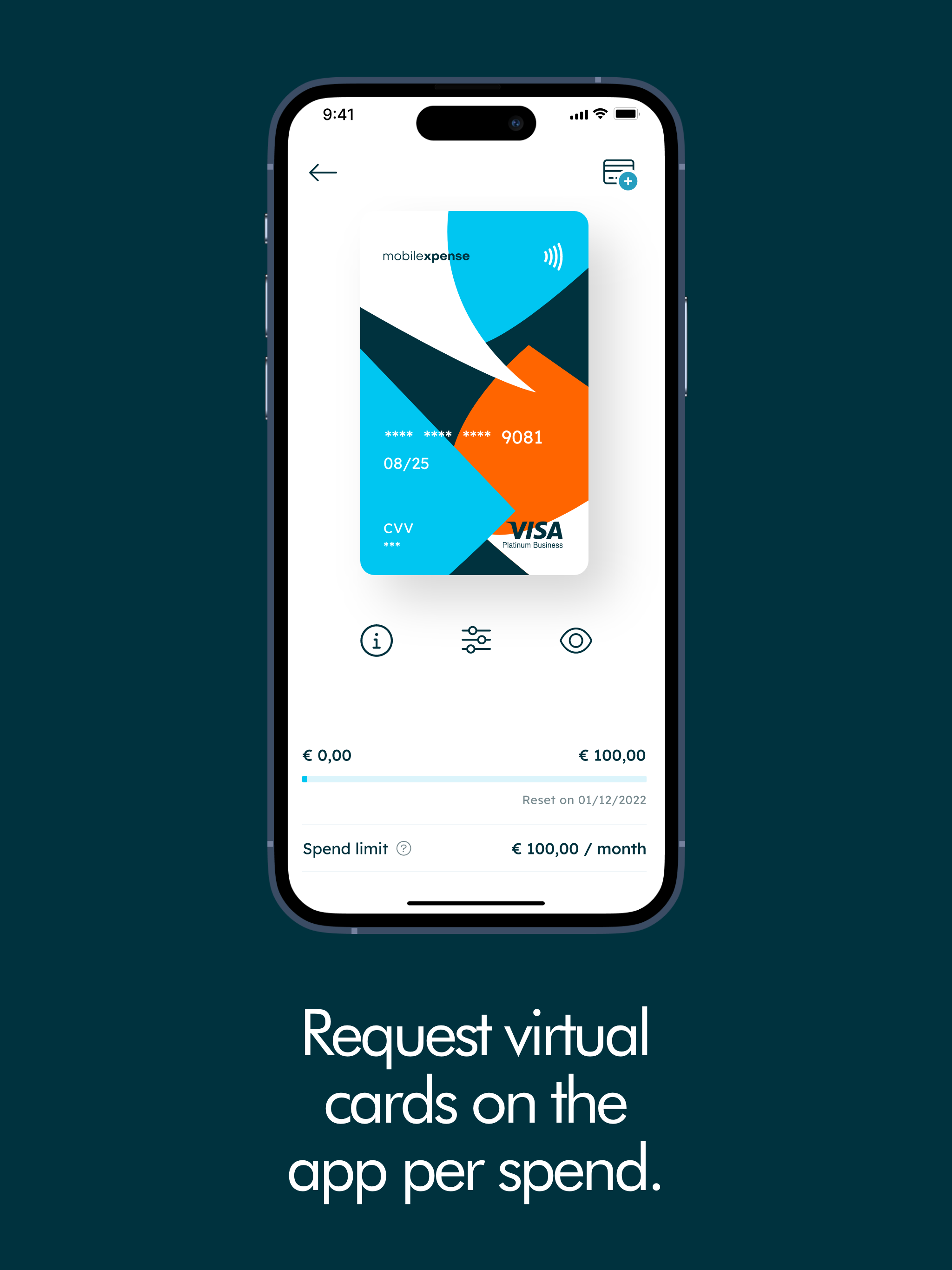Open card settings/filters icon

point(475,640)
